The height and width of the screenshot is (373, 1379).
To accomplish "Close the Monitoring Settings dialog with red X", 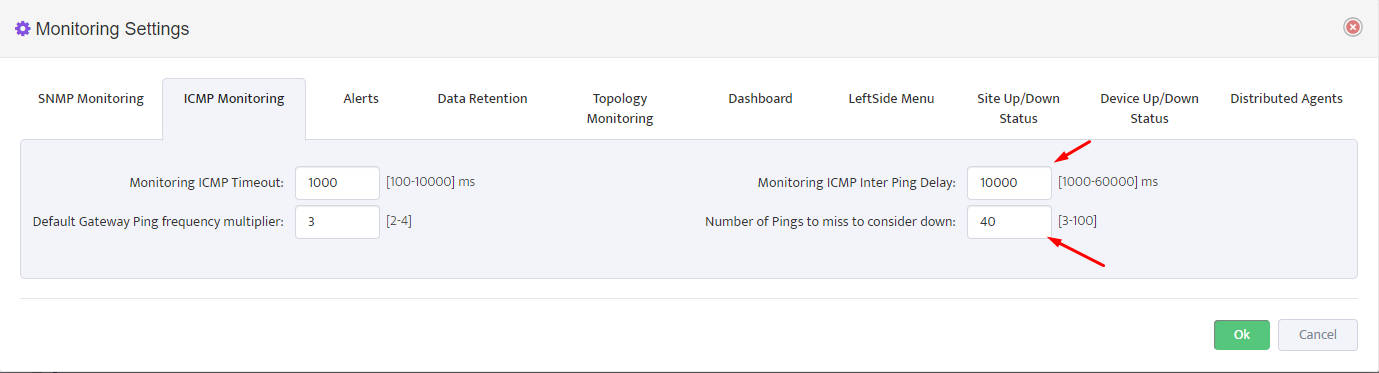I will tap(1353, 27).
